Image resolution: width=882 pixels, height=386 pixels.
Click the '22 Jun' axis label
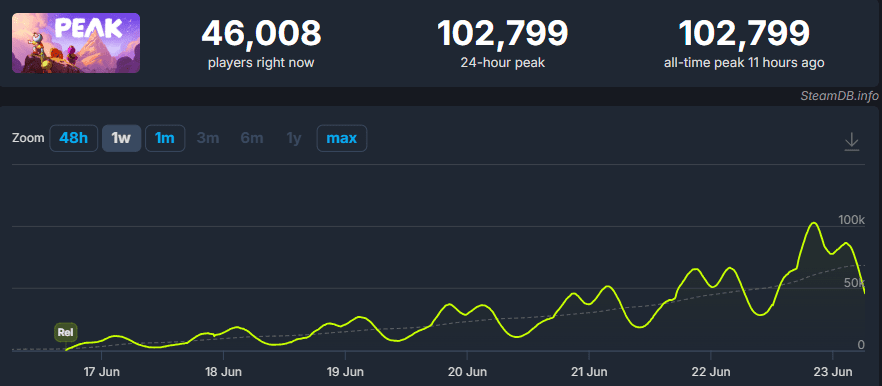coord(710,372)
